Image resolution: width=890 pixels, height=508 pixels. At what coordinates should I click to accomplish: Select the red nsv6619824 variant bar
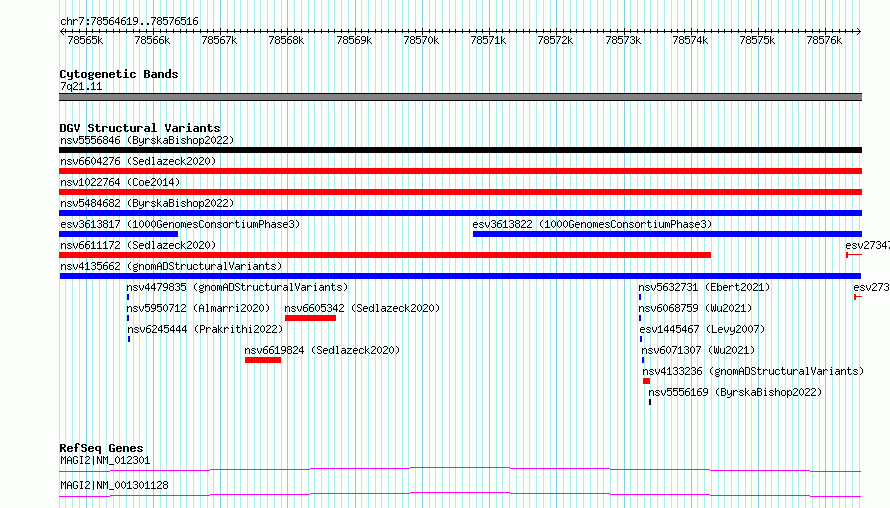pyautogui.click(x=263, y=360)
